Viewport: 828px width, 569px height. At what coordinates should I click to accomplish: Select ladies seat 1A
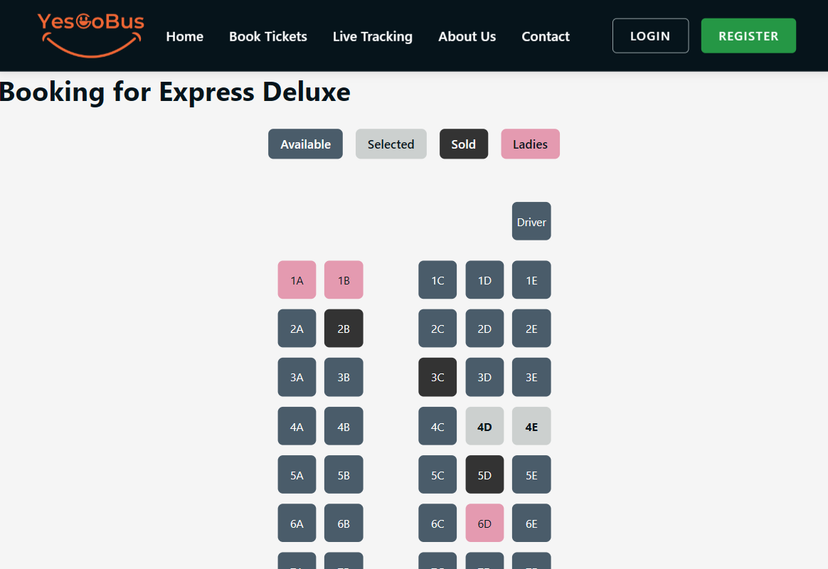(x=297, y=280)
